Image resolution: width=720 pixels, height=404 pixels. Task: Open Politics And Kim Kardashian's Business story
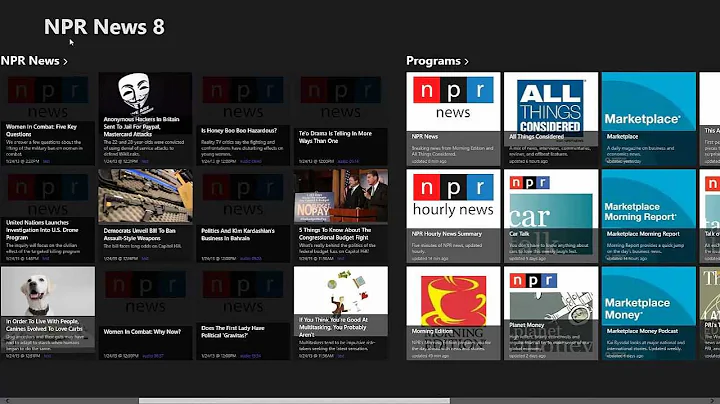point(243,216)
